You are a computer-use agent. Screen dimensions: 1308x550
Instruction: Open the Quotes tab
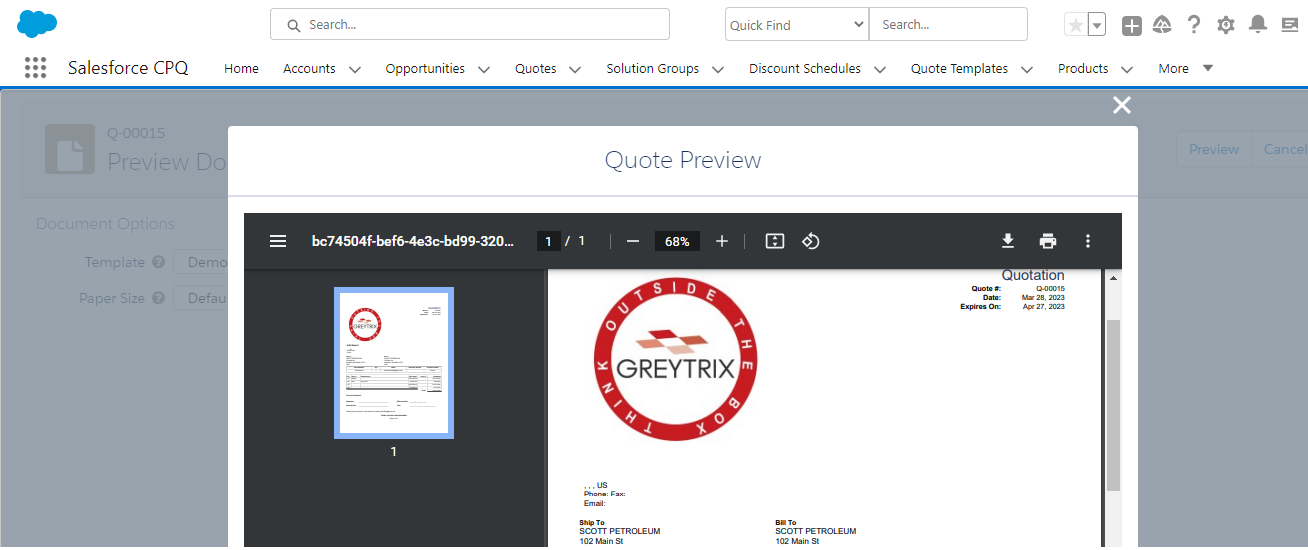pyautogui.click(x=536, y=68)
